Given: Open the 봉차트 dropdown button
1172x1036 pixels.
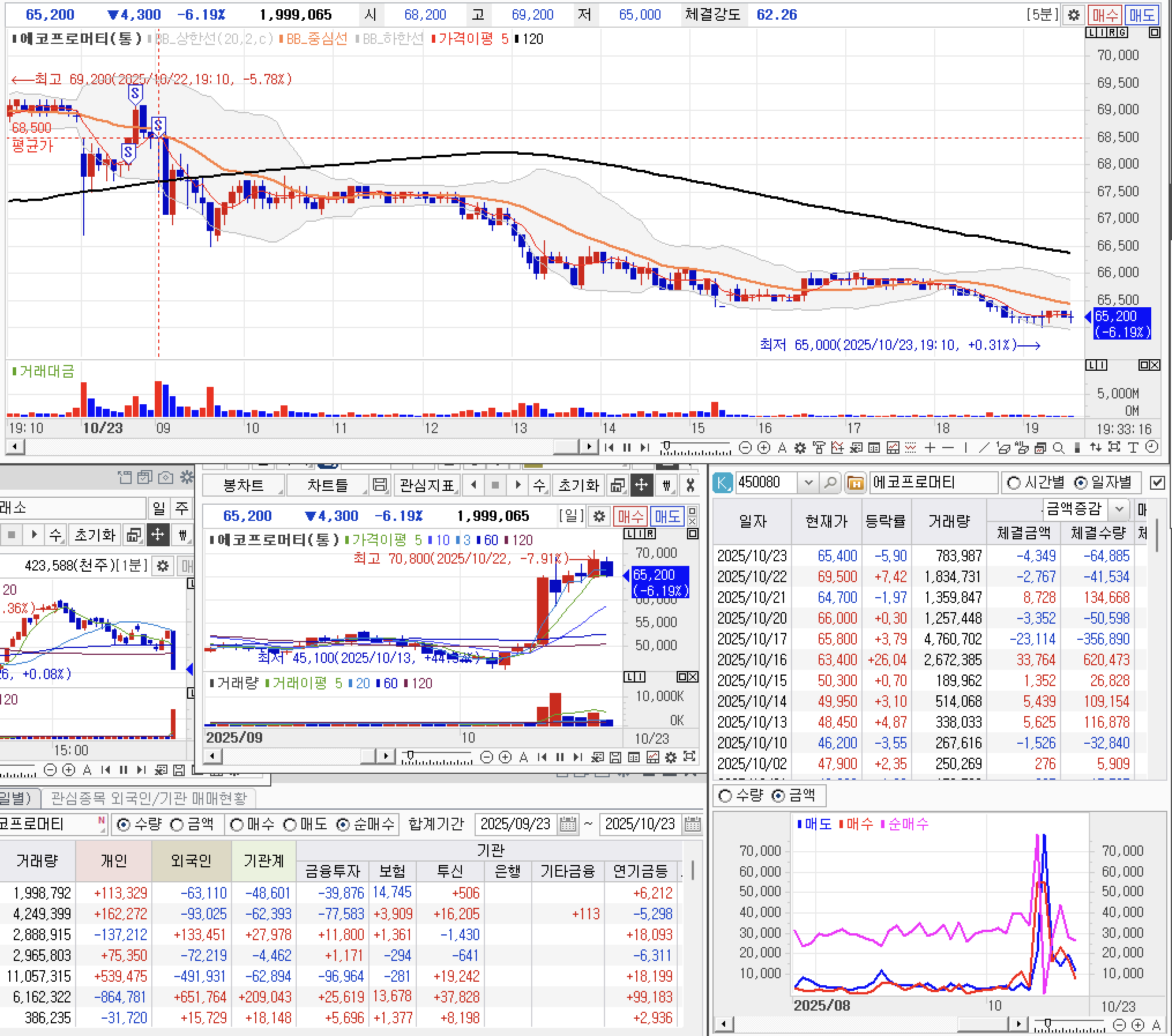Looking at the screenshot, I should click(x=243, y=485).
